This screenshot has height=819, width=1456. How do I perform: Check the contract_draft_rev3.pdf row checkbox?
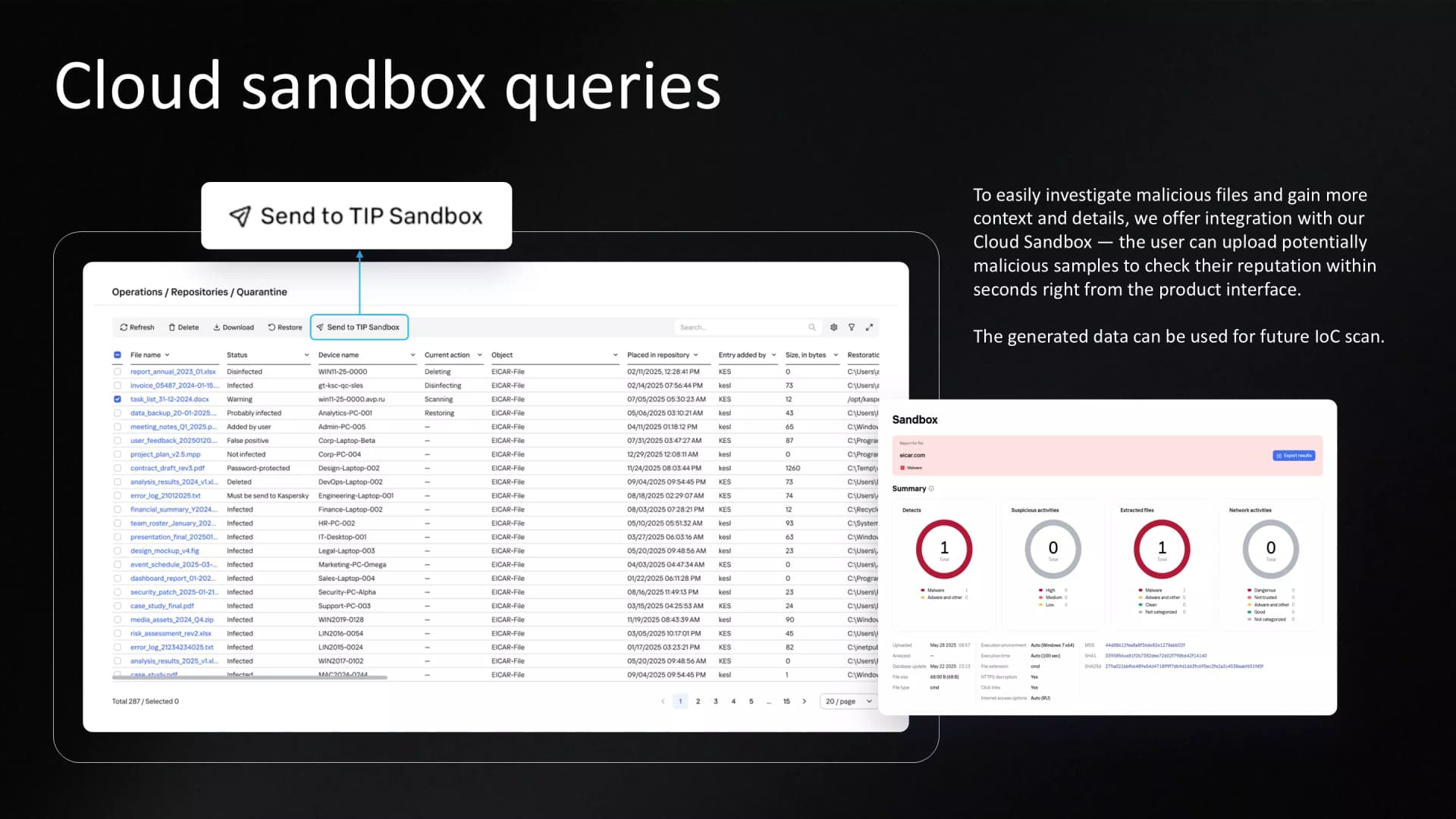118,468
